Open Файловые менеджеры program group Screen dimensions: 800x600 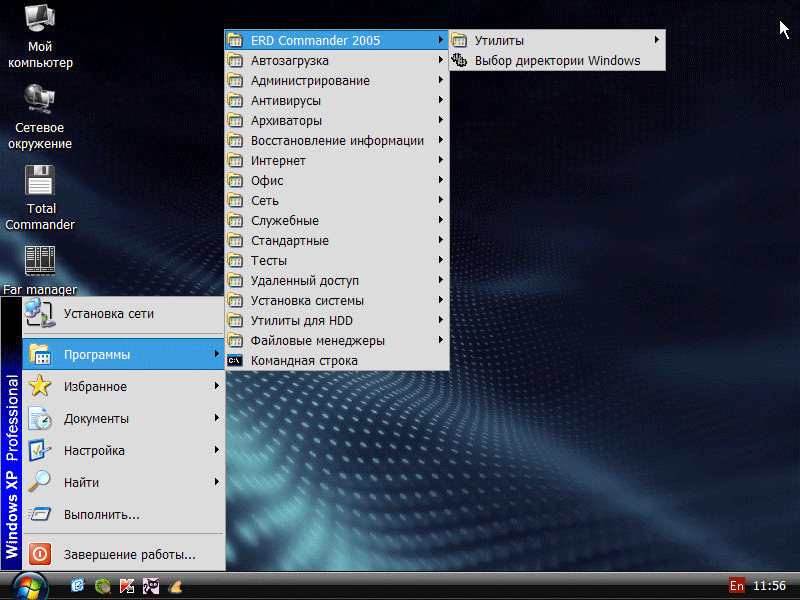(x=317, y=341)
